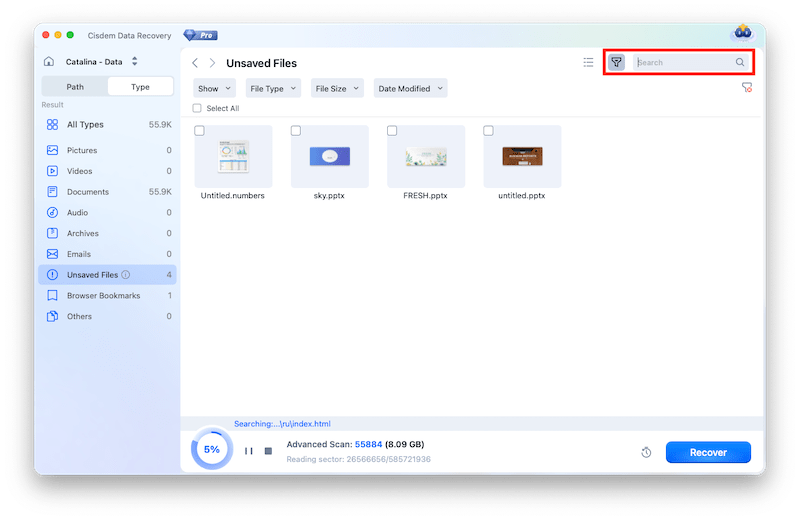
Task: Click inside the Search input field
Action: pyautogui.click(x=684, y=62)
